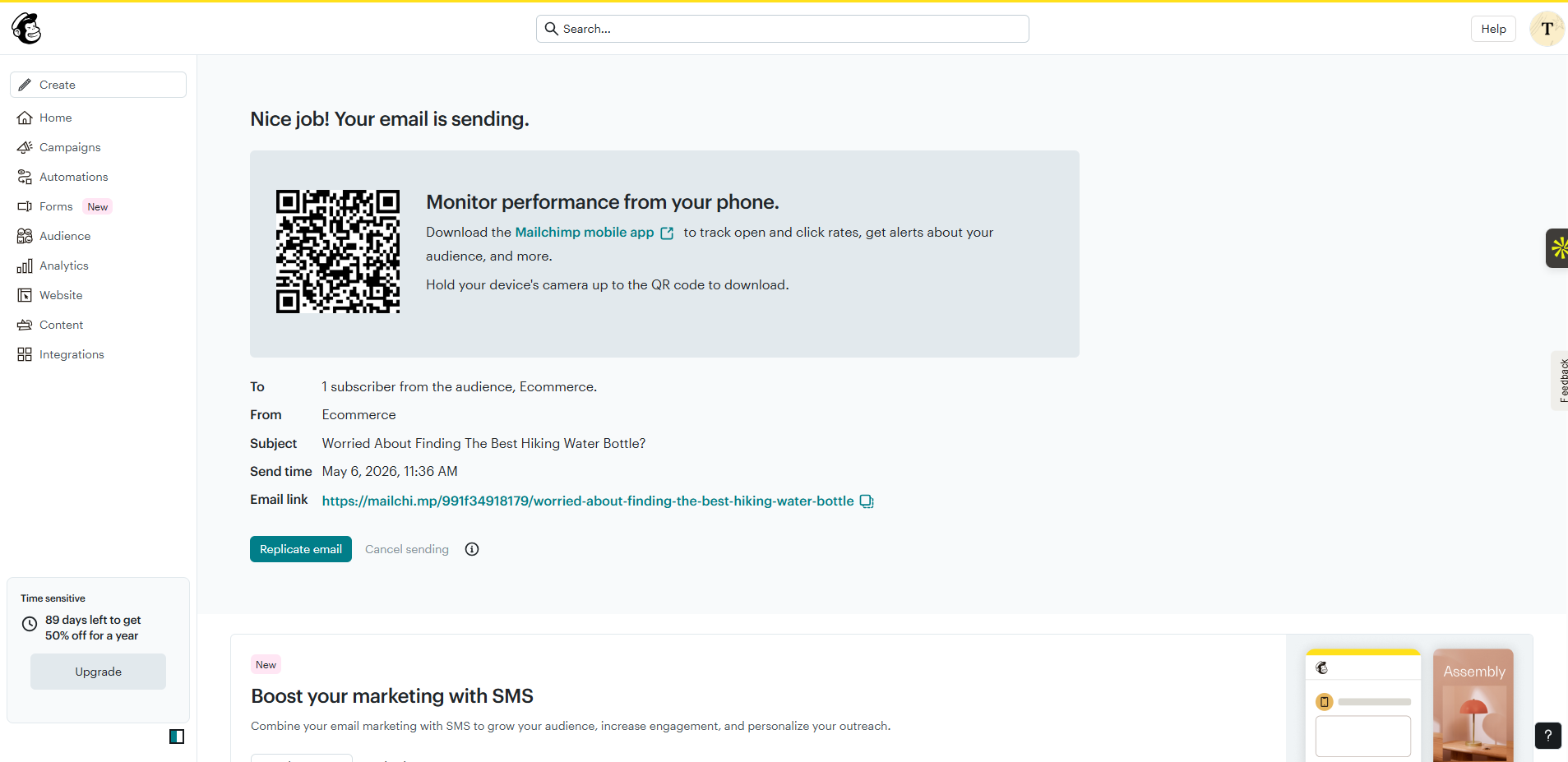1568x762 pixels.
Task: Click the Automations flow icon
Action: [25, 177]
